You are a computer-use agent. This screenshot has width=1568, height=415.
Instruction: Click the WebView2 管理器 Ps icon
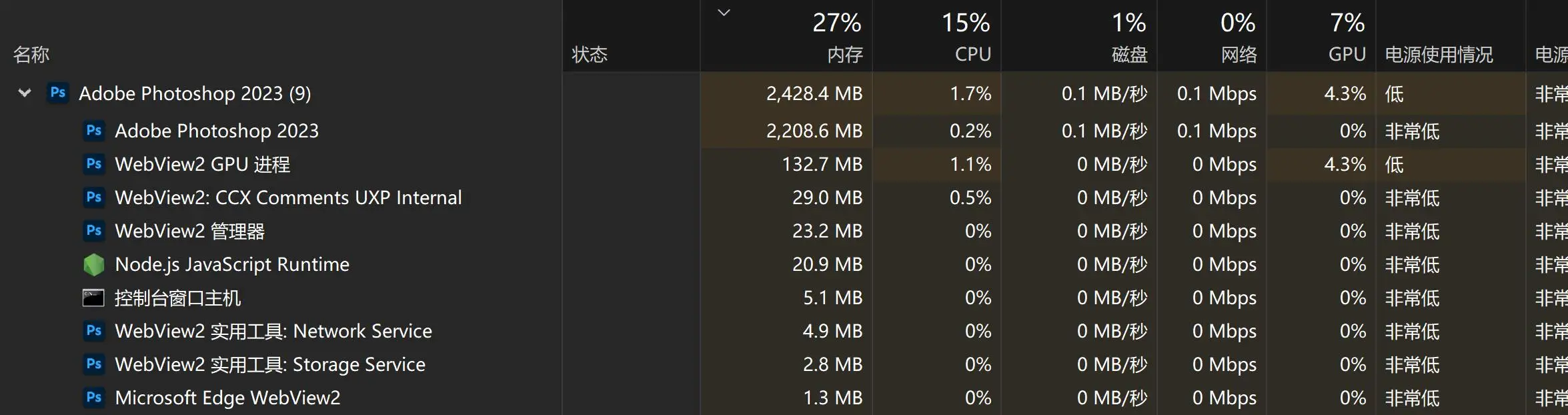click(x=94, y=231)
